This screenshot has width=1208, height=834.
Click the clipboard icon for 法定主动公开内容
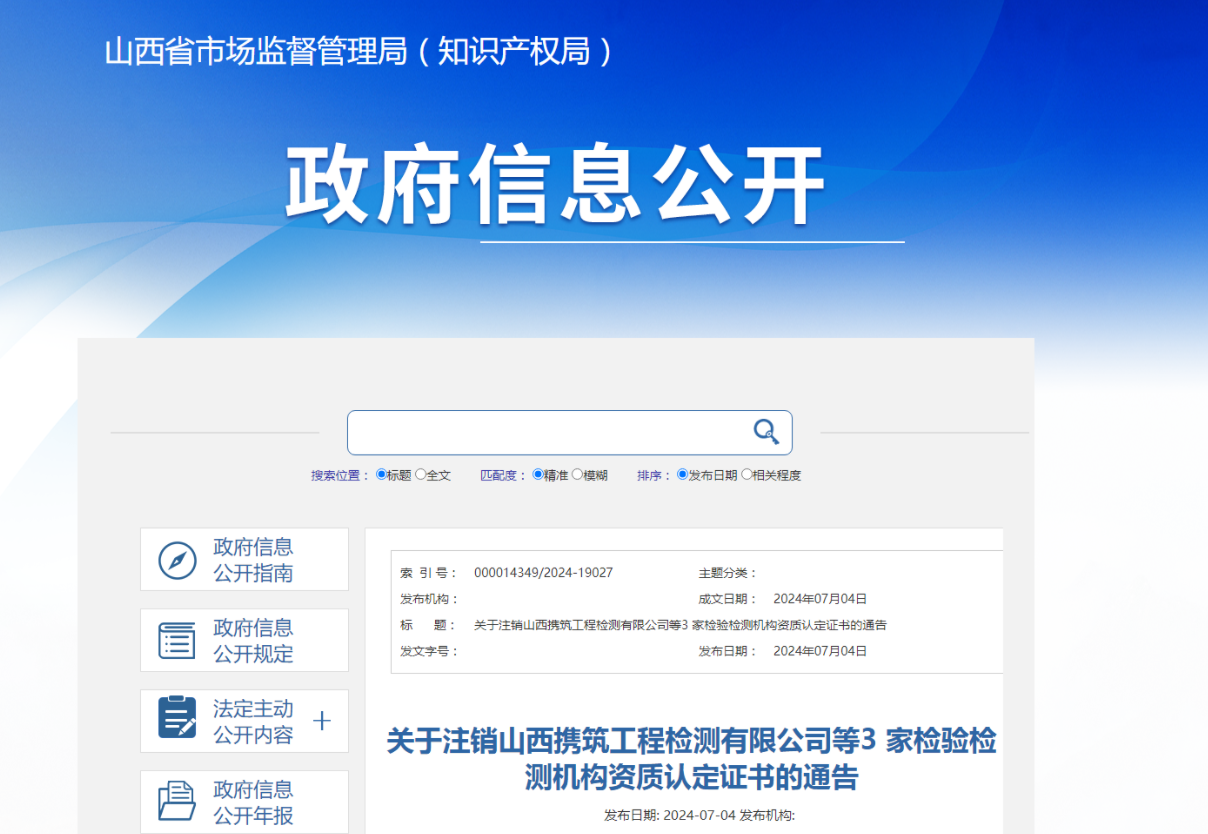pos(178,718)
